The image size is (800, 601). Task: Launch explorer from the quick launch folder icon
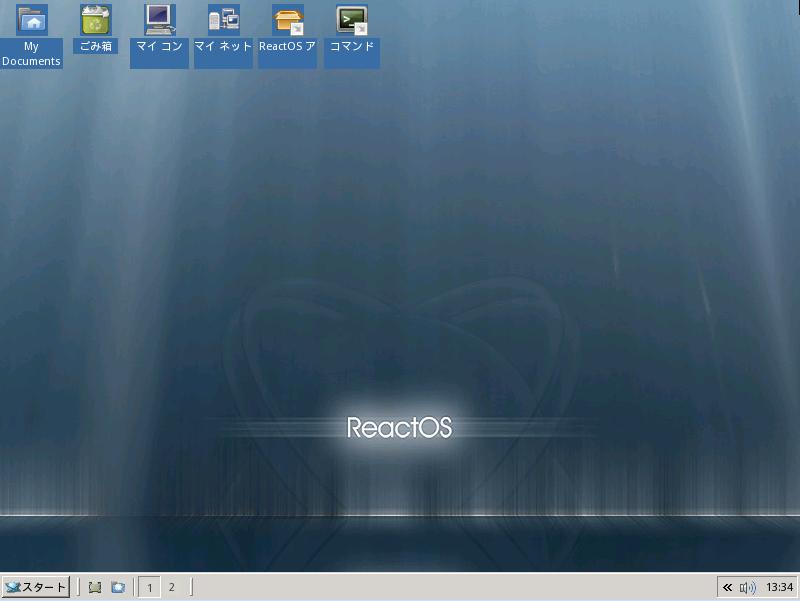[118, 587]
